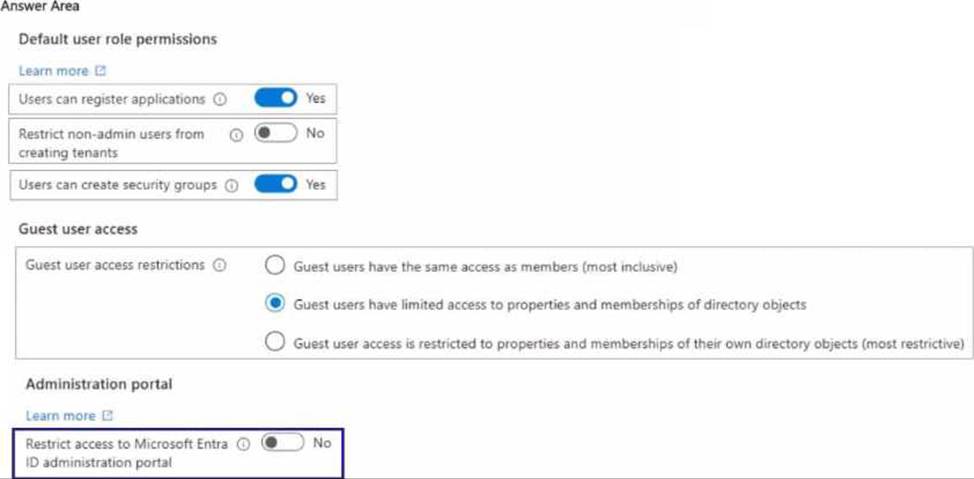Click info icon beside Users can create security groups
This screenshot has width=974, height=479.
click(232, 186)
